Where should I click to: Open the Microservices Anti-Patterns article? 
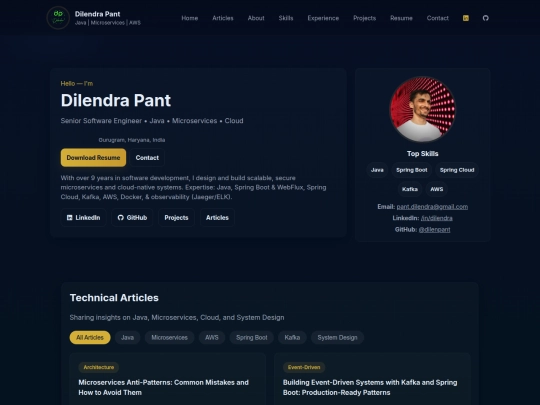(x=164, y=387)
